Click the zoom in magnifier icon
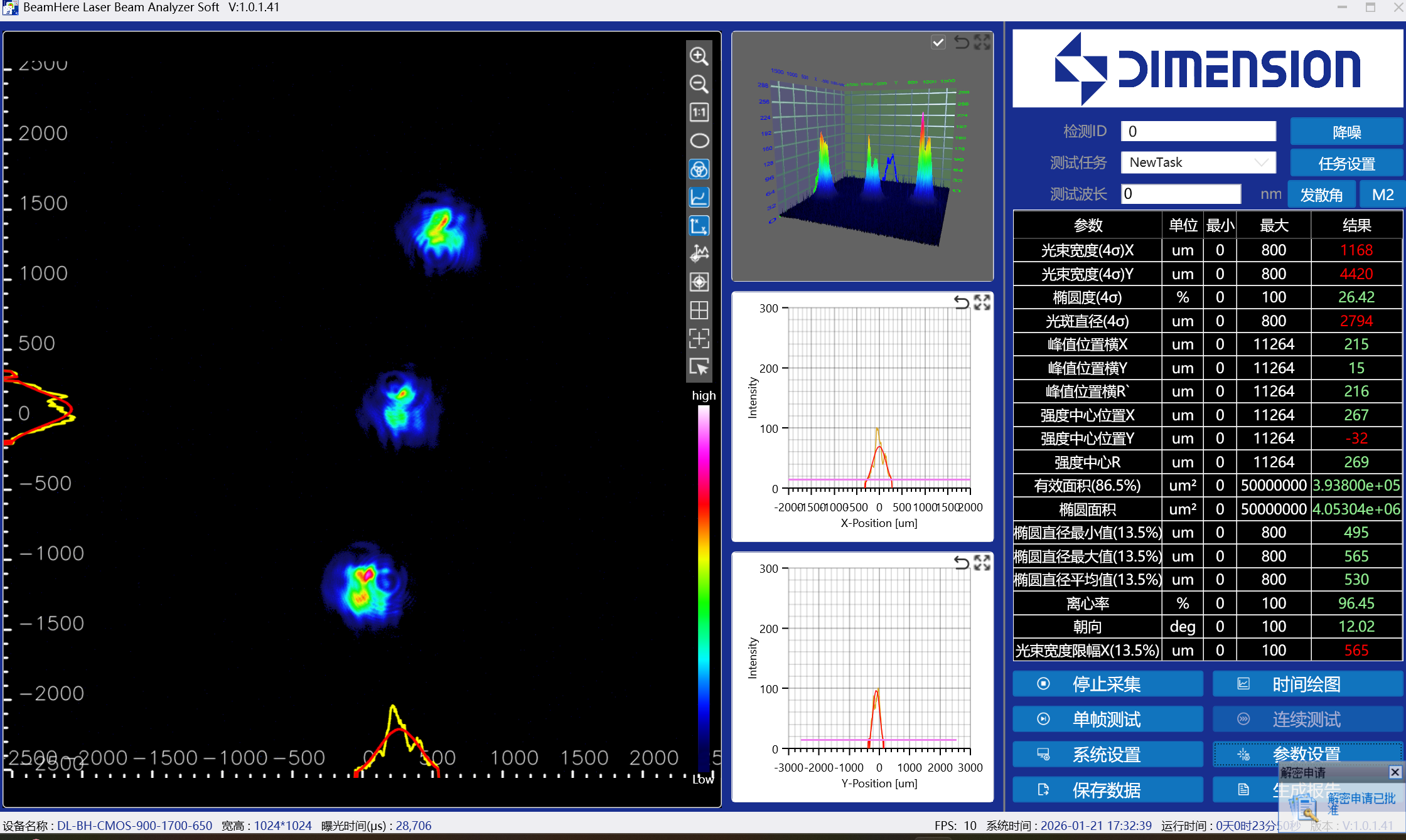The width and height of the screenshot is (1406, 840). [699, 56]
